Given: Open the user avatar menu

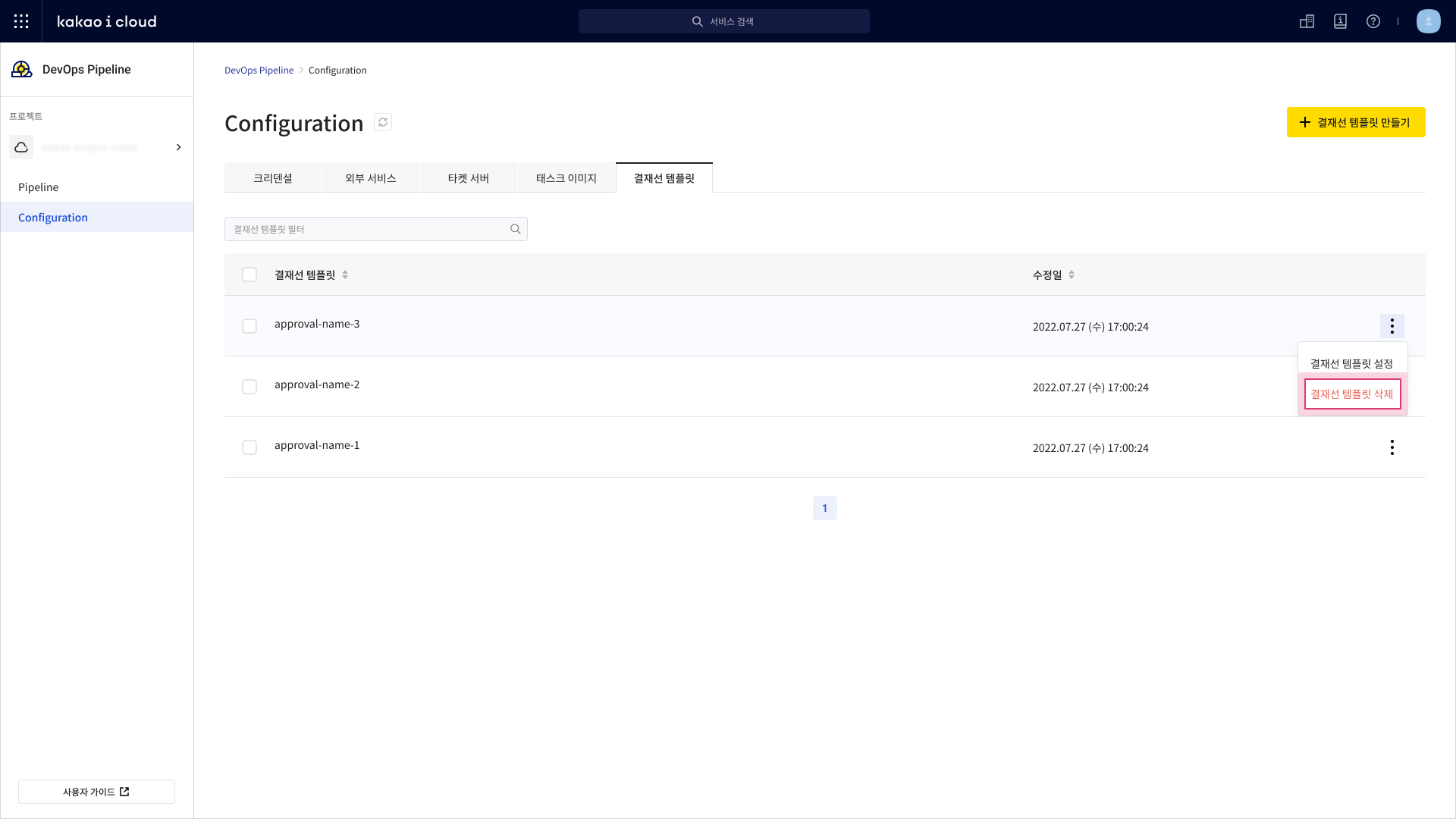Looking at the screenshot, I should click(1429, 21).
